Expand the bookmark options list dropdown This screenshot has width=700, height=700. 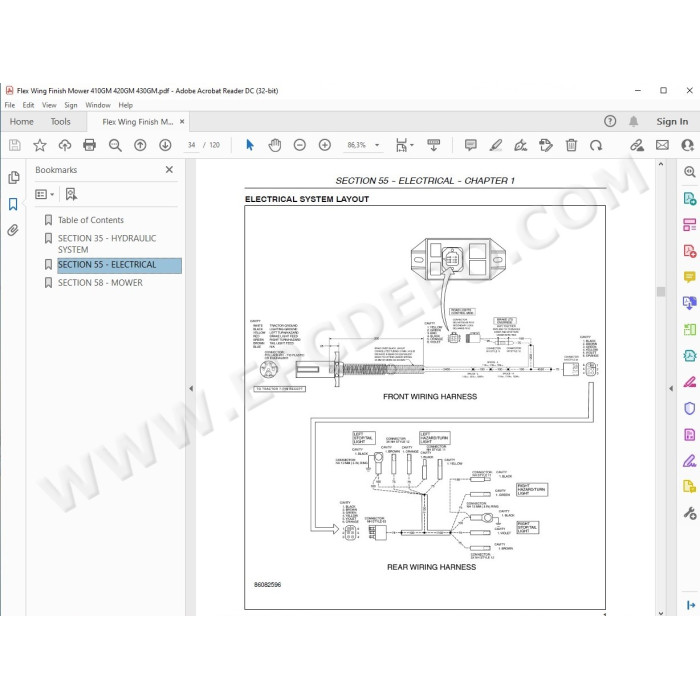45,194
